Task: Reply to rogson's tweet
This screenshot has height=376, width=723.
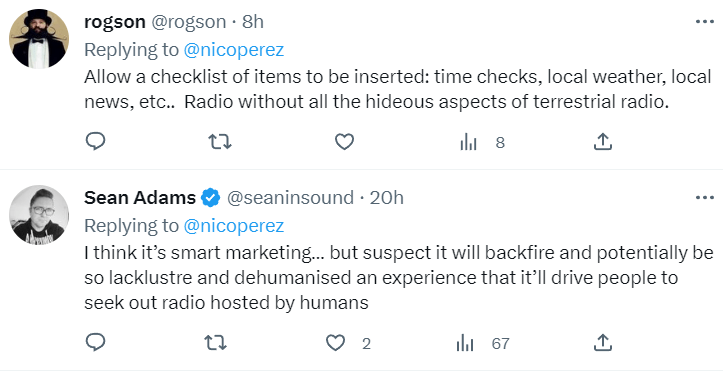Action: 95,142
